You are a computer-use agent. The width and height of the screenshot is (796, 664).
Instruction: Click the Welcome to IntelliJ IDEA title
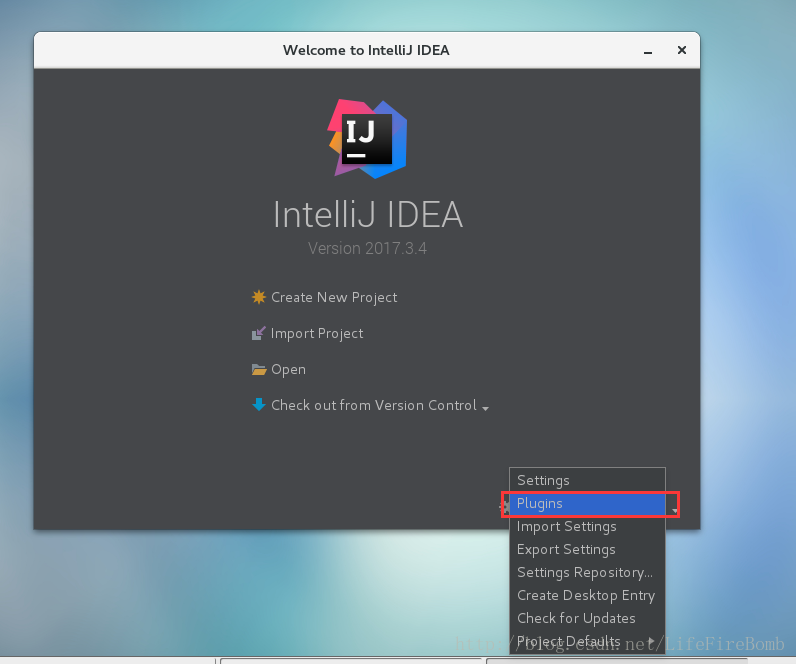tap(366, 50)
